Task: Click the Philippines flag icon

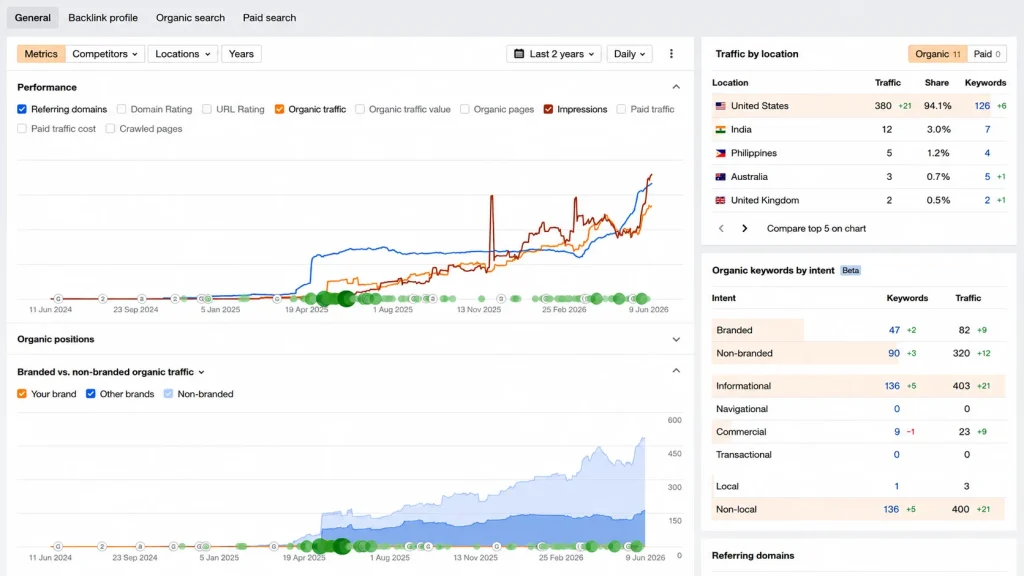Action: tap(720, 153)
